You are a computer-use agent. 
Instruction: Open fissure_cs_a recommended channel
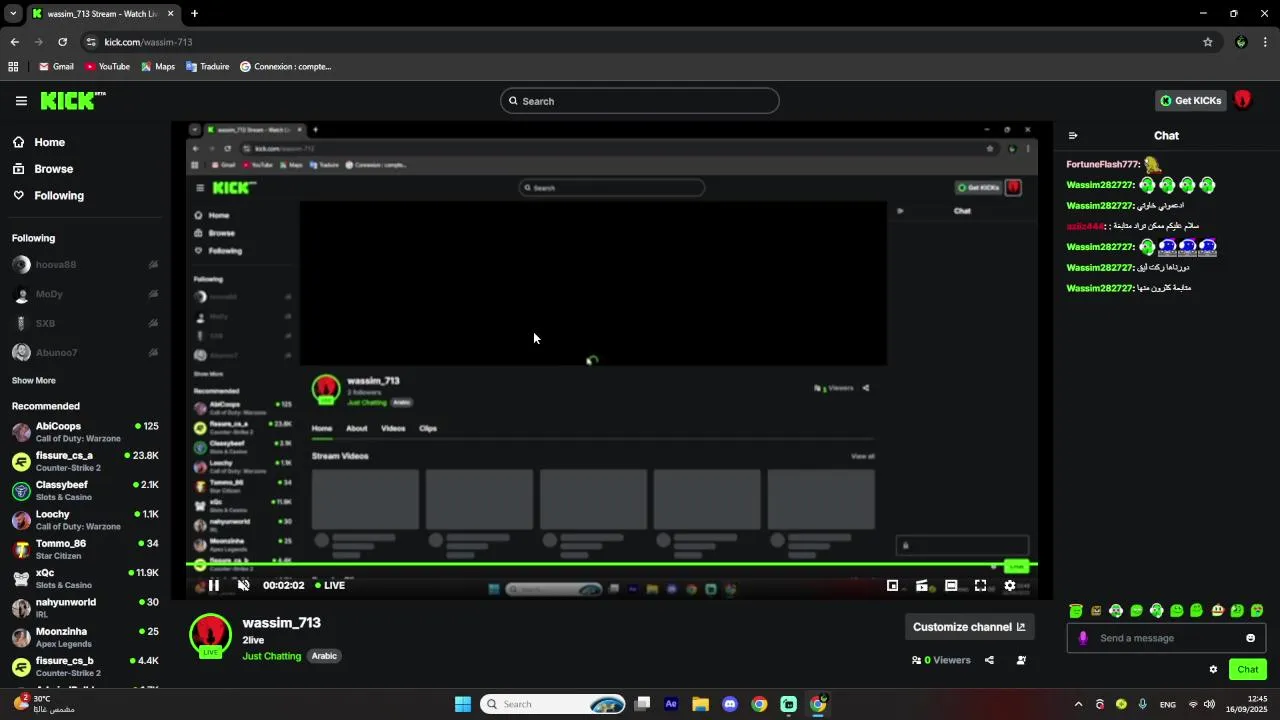click(x=85, y=461)
